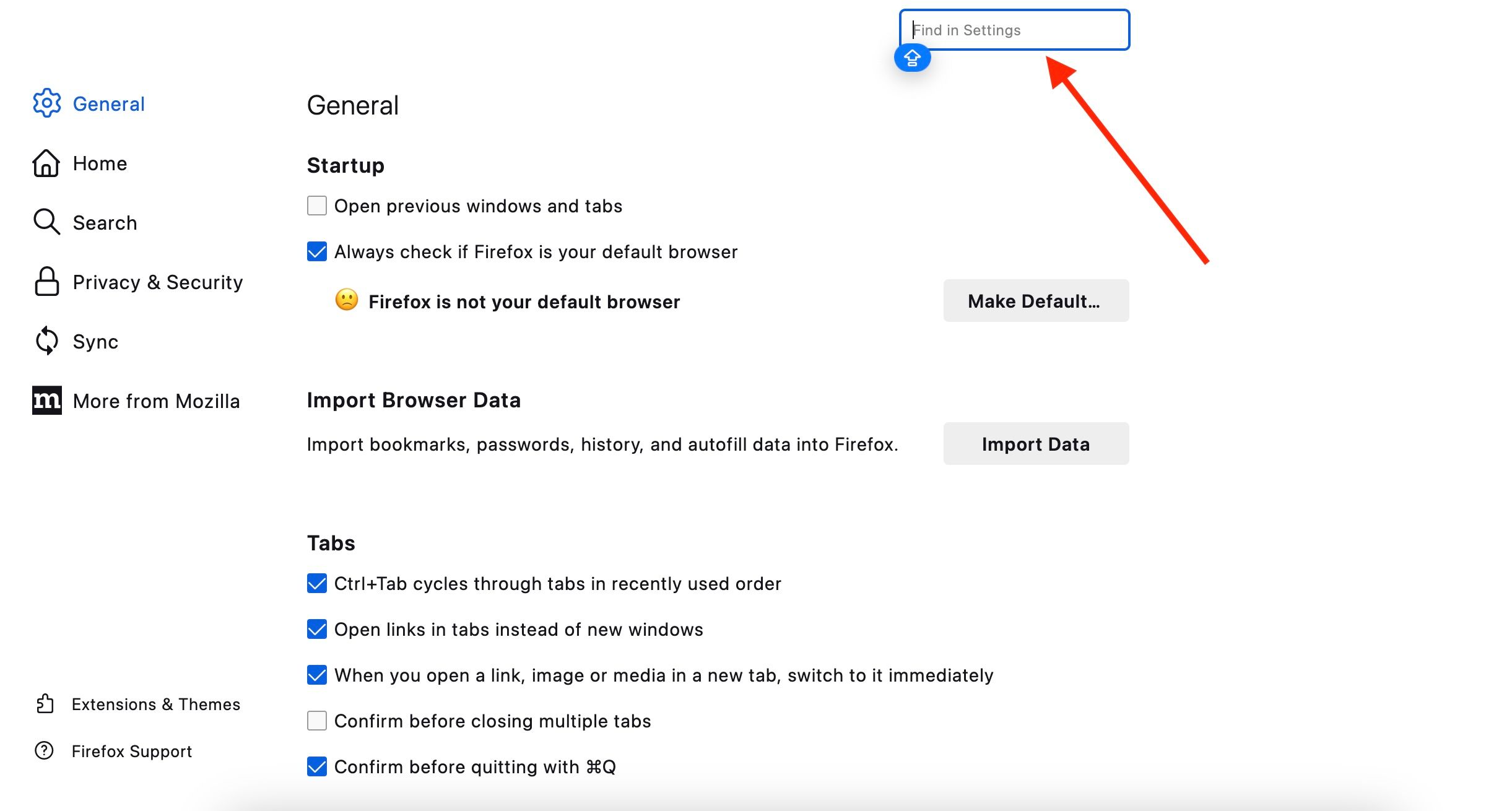1512x811 pixels.
Task: Click Make Default browser button
Action: coord(1035,301)
